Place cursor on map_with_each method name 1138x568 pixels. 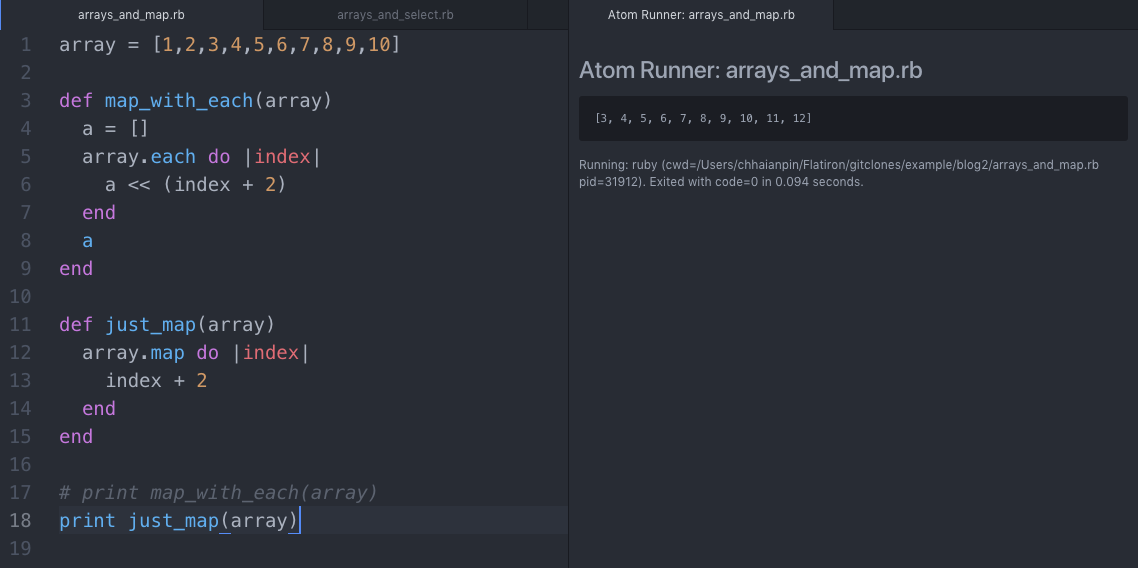coord(179,101)
